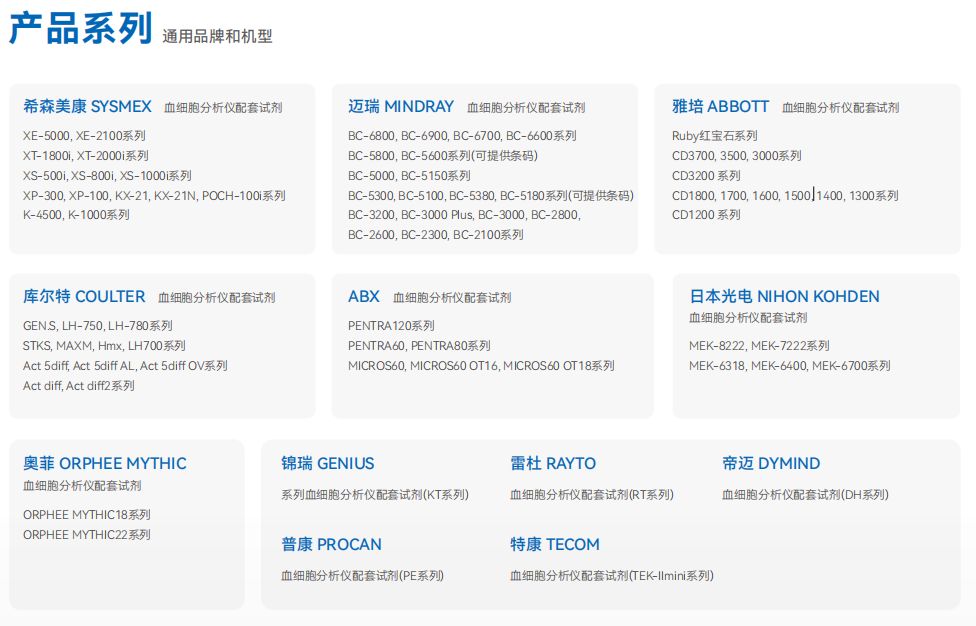The image size is (976, 626).
Task: Click 血细胞分析仪配套试剂 label beside ABX
Action: click(452, 297)
